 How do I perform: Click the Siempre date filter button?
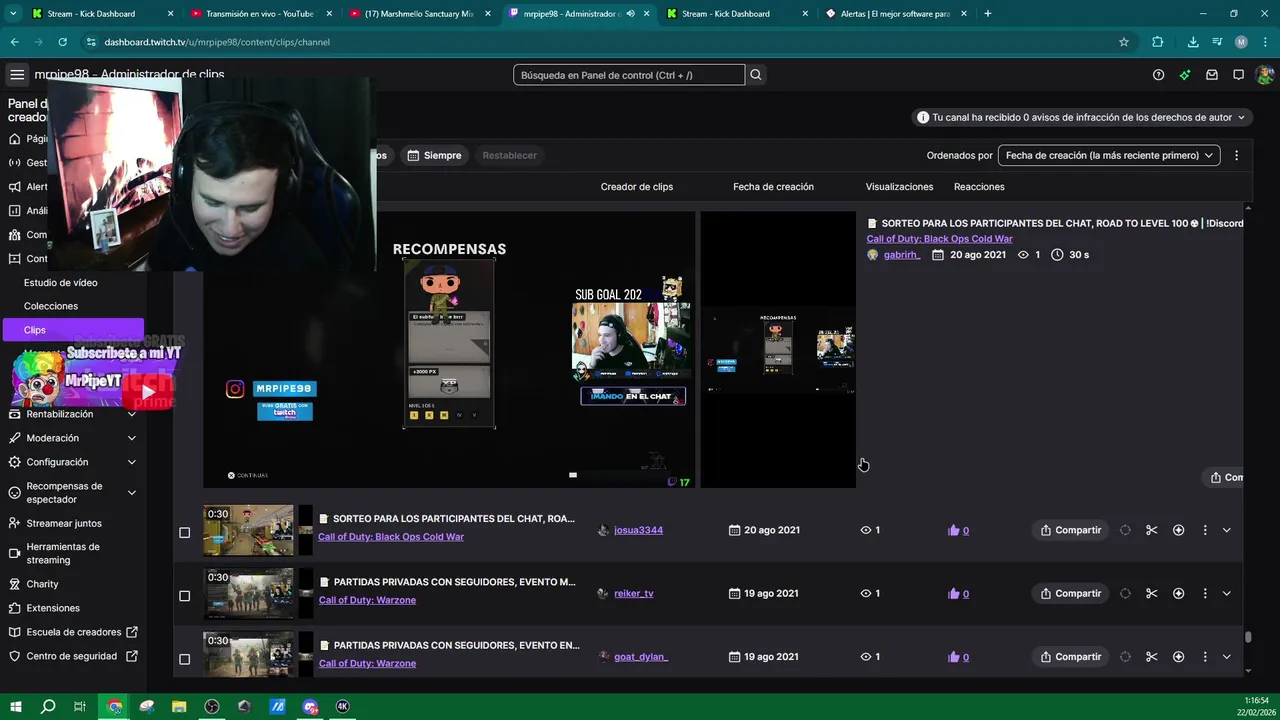(x=435, y=155)
